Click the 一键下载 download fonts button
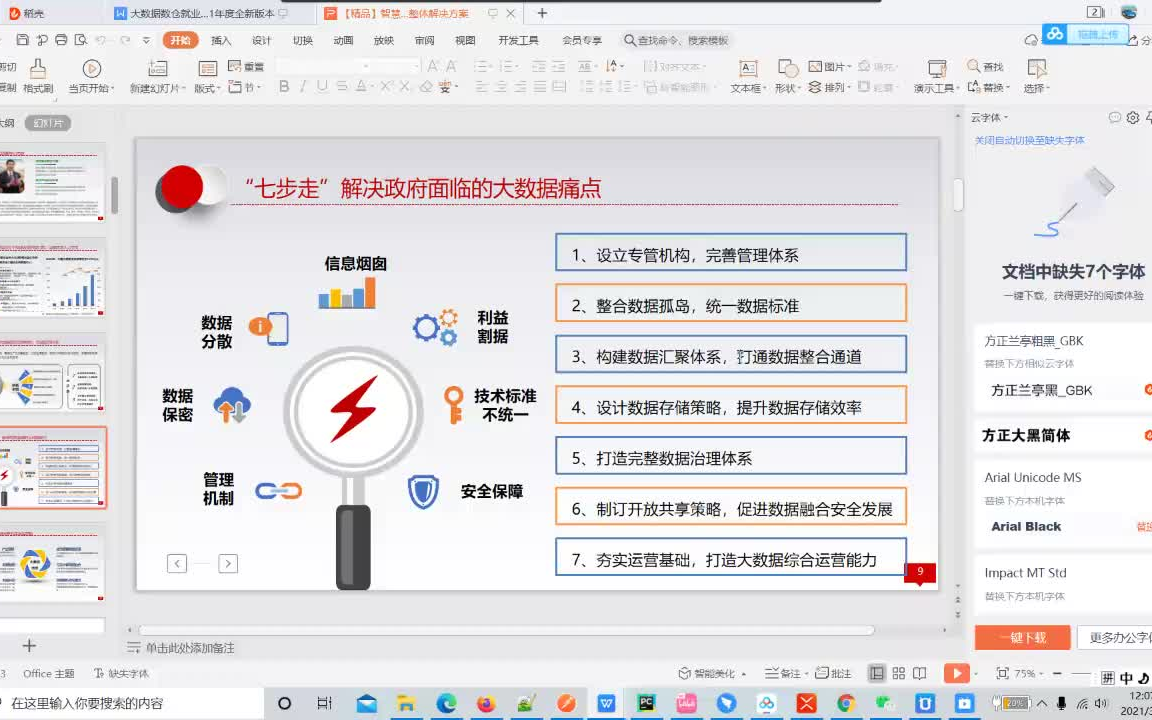This screenshot has width=1152, height=720. click(1022, 637)
